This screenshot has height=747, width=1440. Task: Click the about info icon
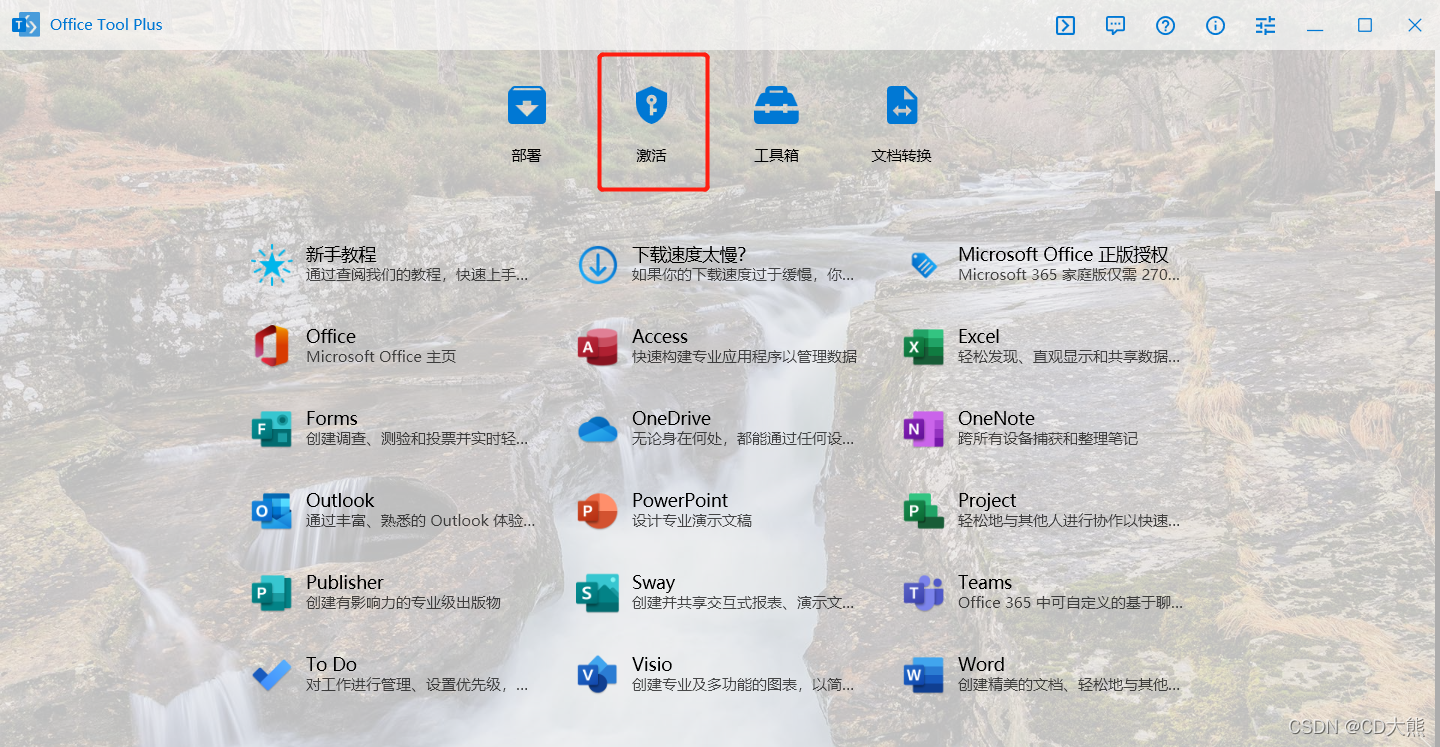click(x=1215, y=25)
